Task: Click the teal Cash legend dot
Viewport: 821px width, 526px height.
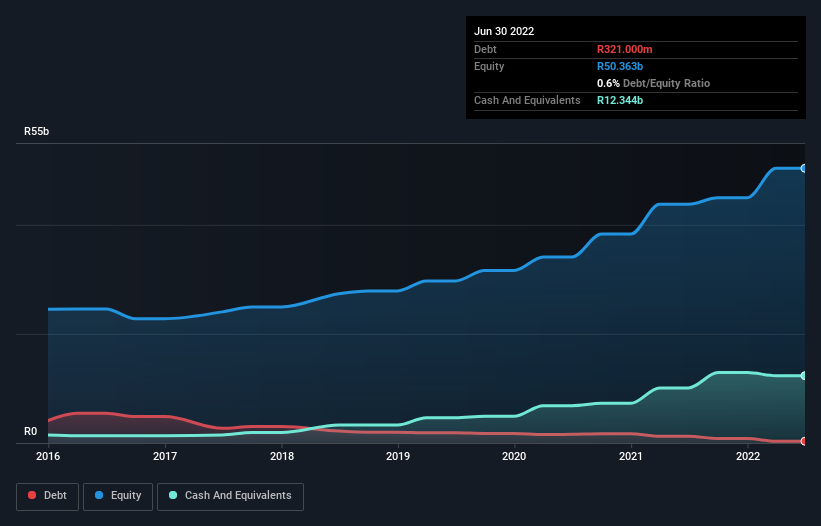Action: (x=173, y=495)
